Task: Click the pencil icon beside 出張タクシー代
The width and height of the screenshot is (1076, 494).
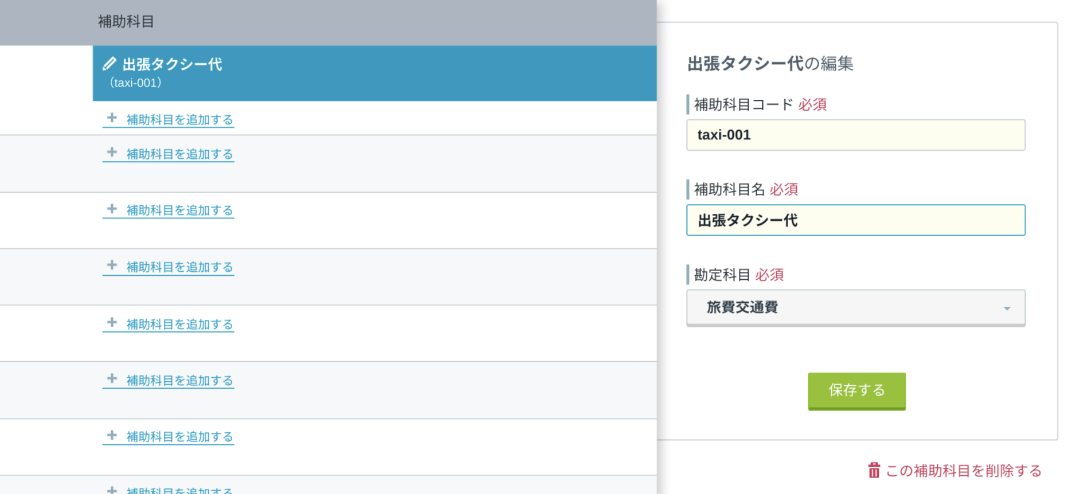Action: click(x=109, y=64)
